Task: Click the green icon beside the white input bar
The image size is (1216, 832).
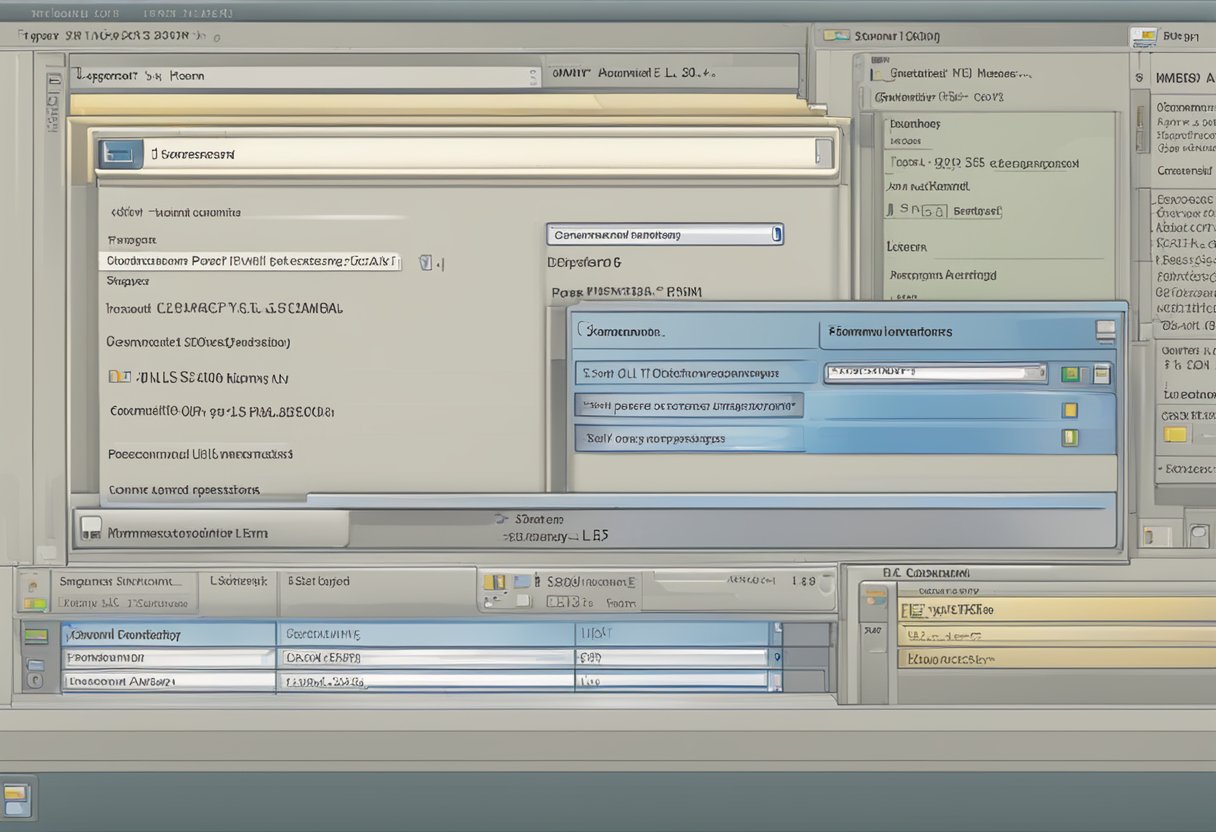Action: coord(1070,374)
